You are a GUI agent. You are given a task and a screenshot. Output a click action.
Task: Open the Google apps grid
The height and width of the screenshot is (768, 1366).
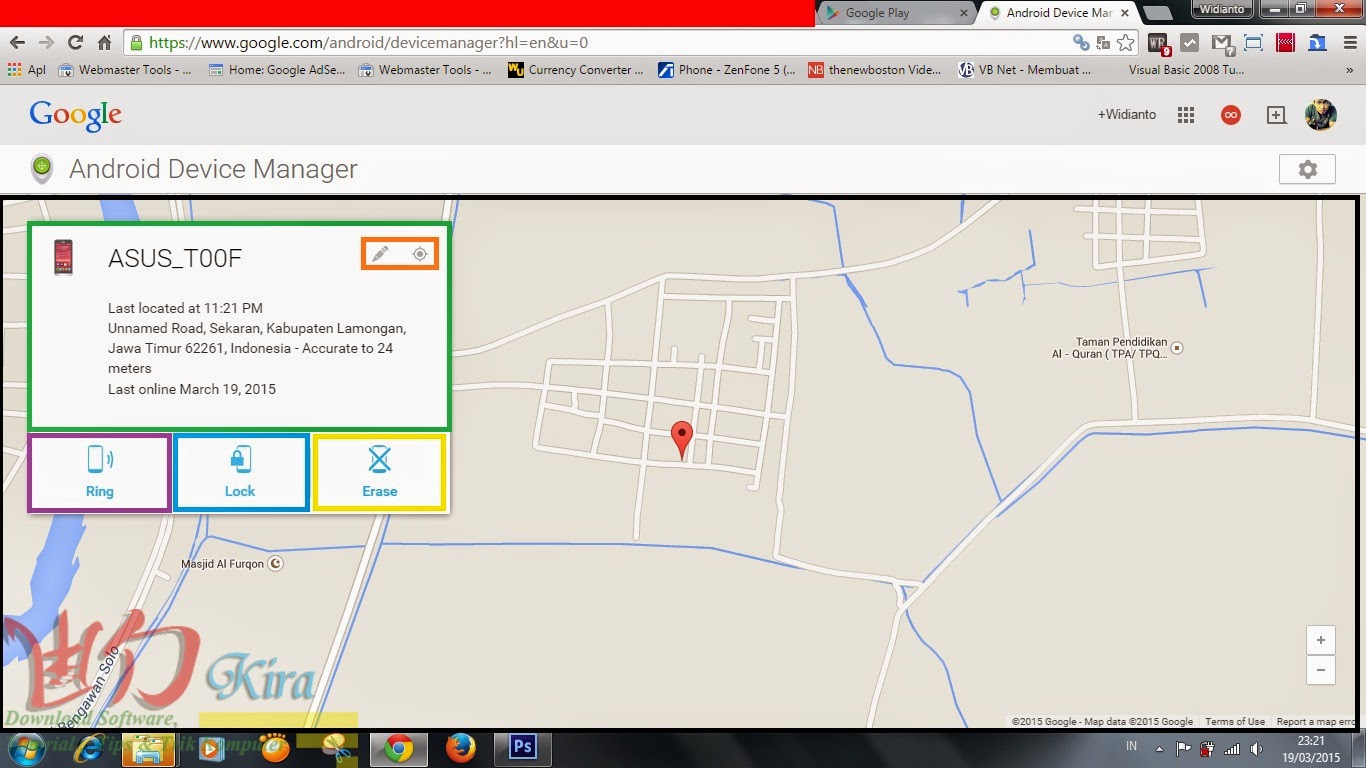(x=1186, y=115)
